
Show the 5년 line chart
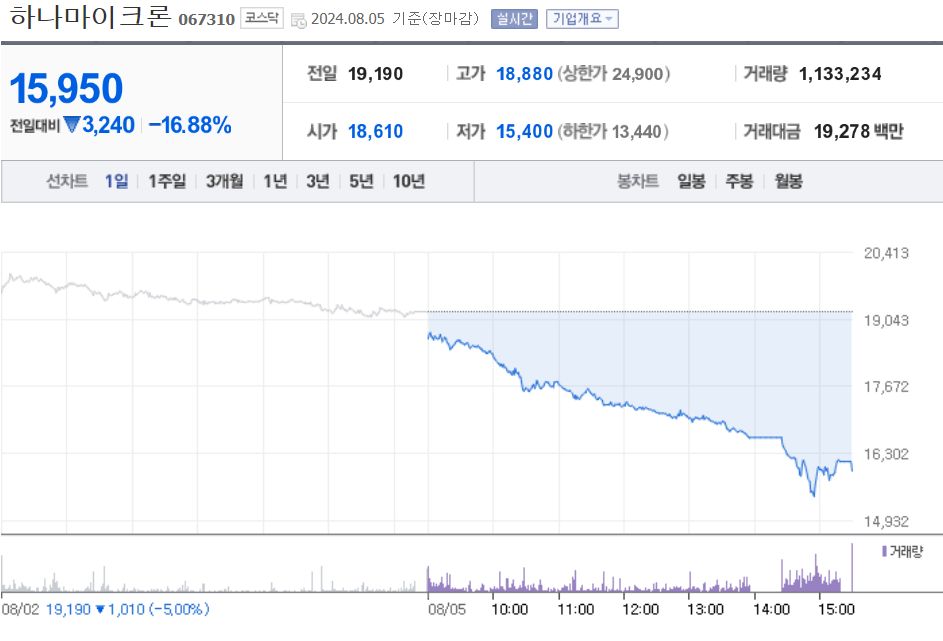tap(361, 181)
